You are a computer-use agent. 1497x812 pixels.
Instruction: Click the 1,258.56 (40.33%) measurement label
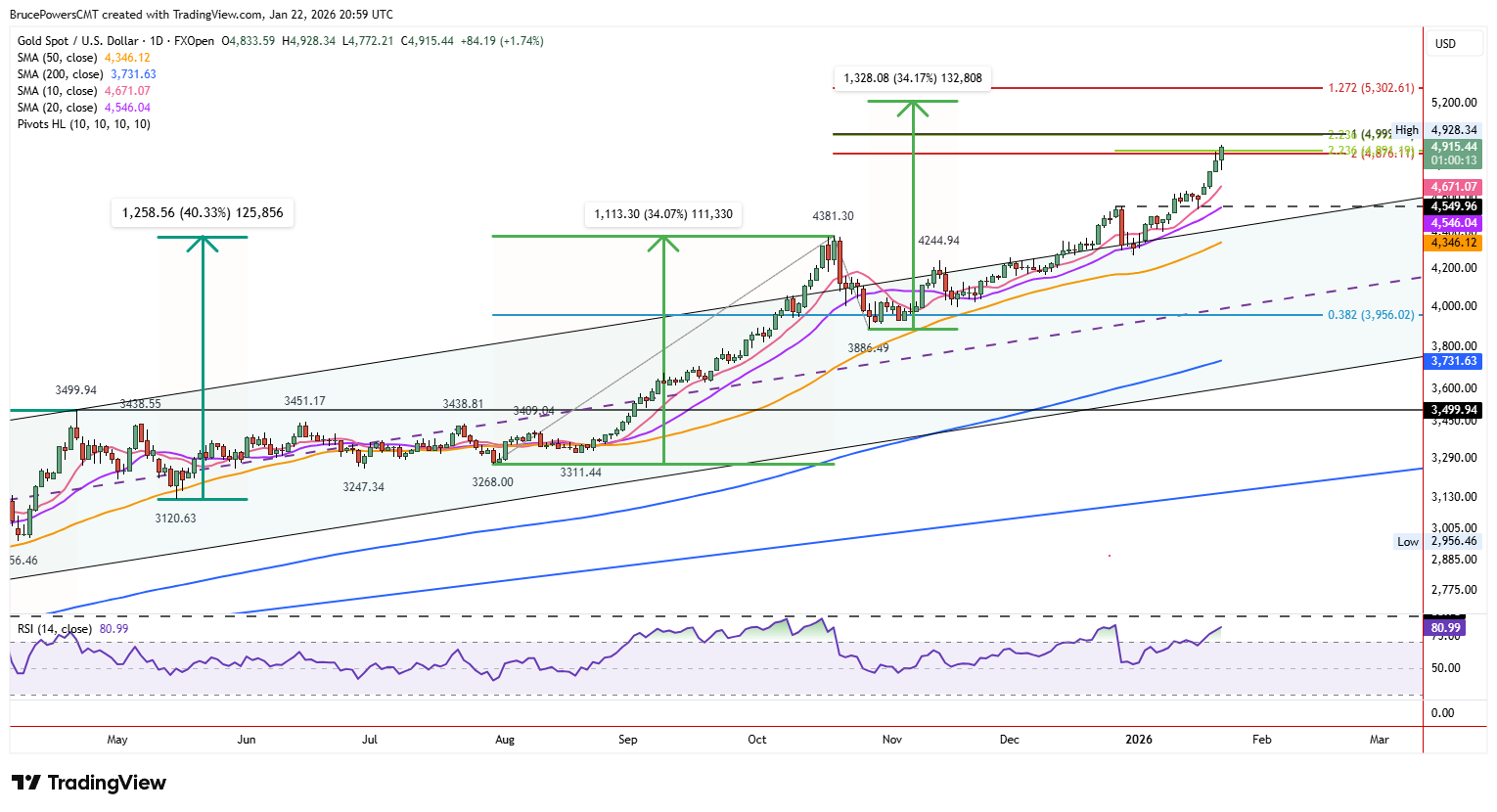[x=201, y=211]
